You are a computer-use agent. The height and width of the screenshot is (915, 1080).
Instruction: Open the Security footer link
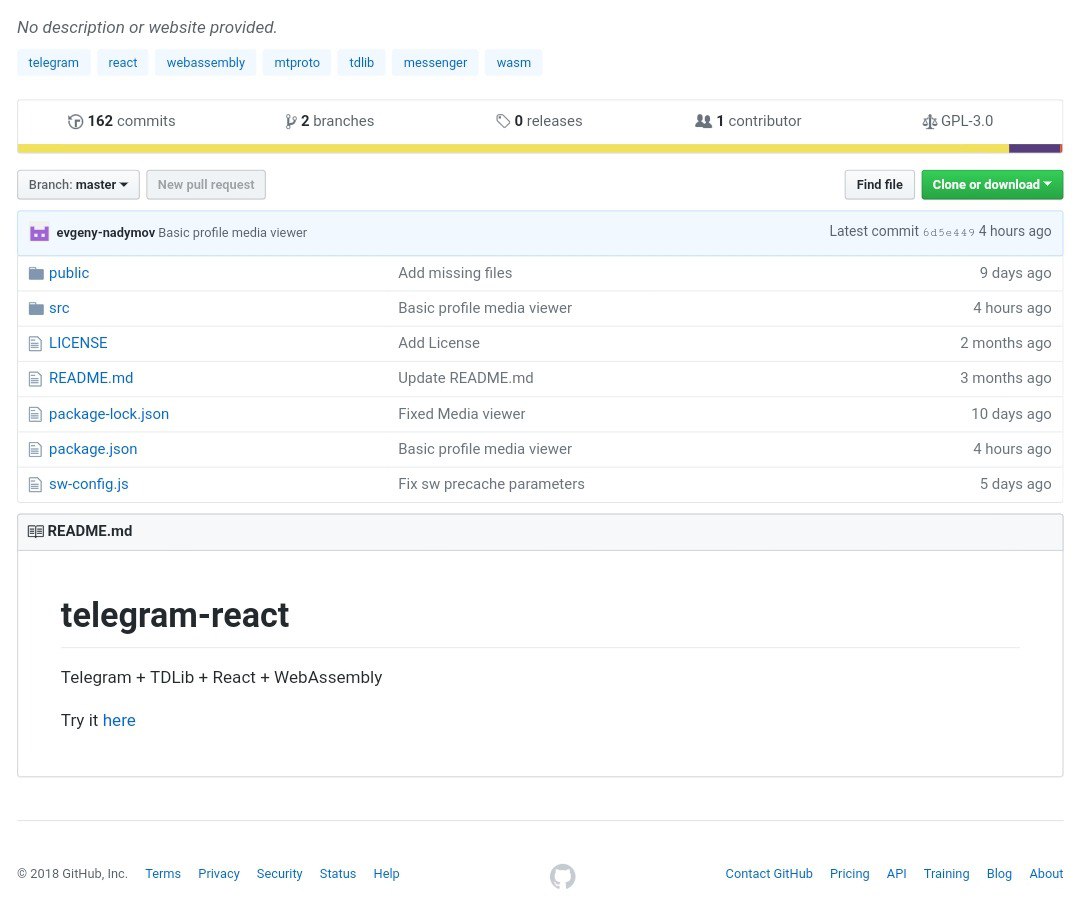(280, 874)
